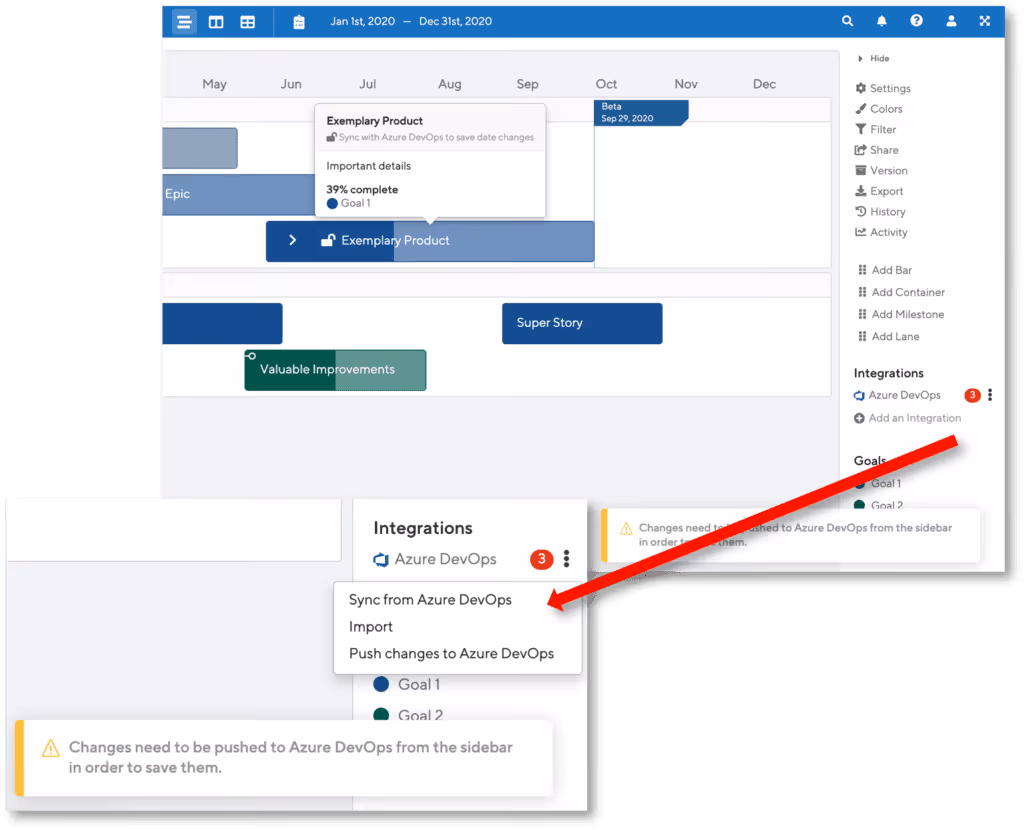Click Exemplary Product bar label
The width and height of the screenshot is (1024, 830).
tap(395, 241)
